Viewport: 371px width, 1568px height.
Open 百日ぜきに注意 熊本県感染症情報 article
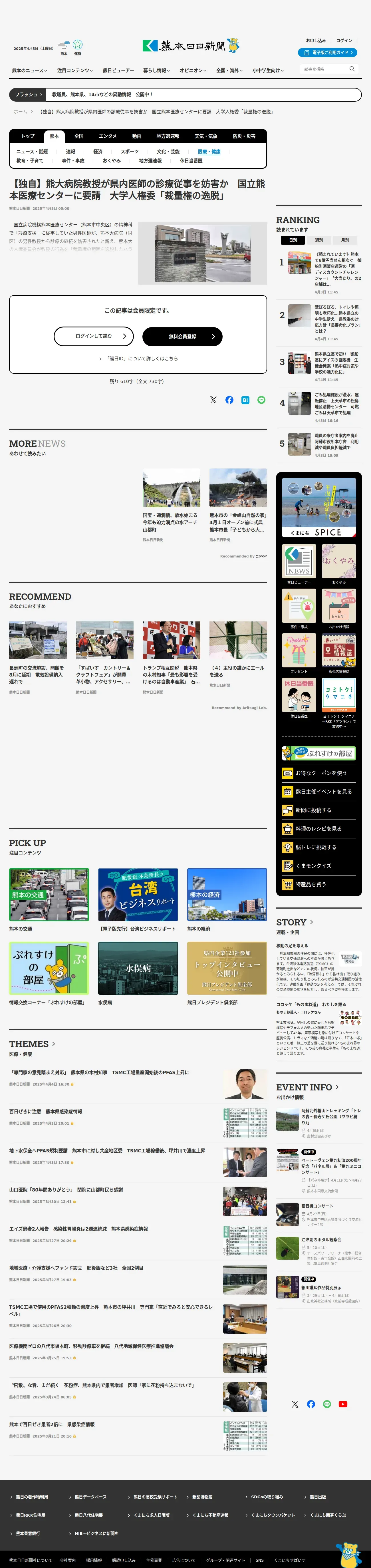[x=46, y=1112]
